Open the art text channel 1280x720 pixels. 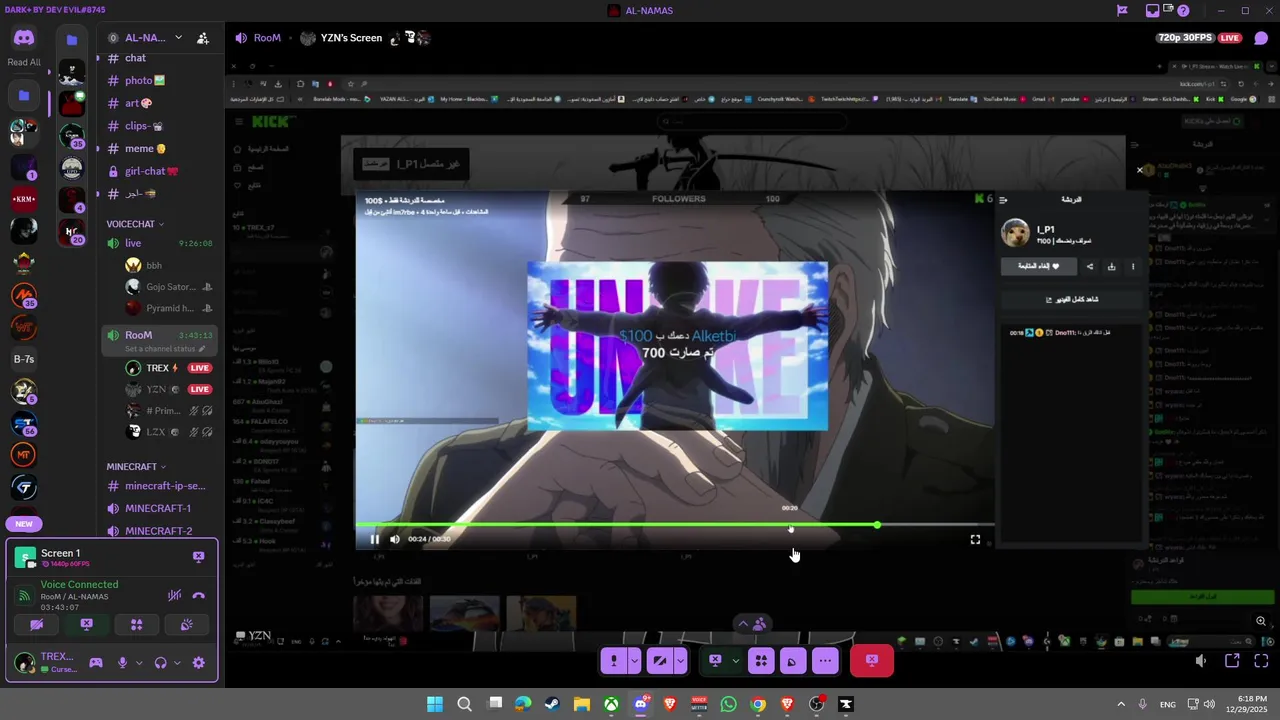coord(160,103)
